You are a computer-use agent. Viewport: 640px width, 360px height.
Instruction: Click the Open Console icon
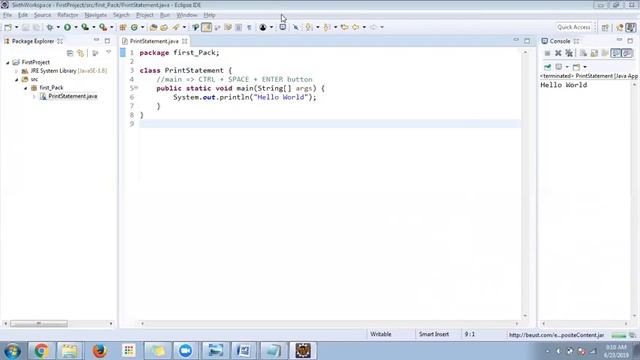tap(576, 67)
